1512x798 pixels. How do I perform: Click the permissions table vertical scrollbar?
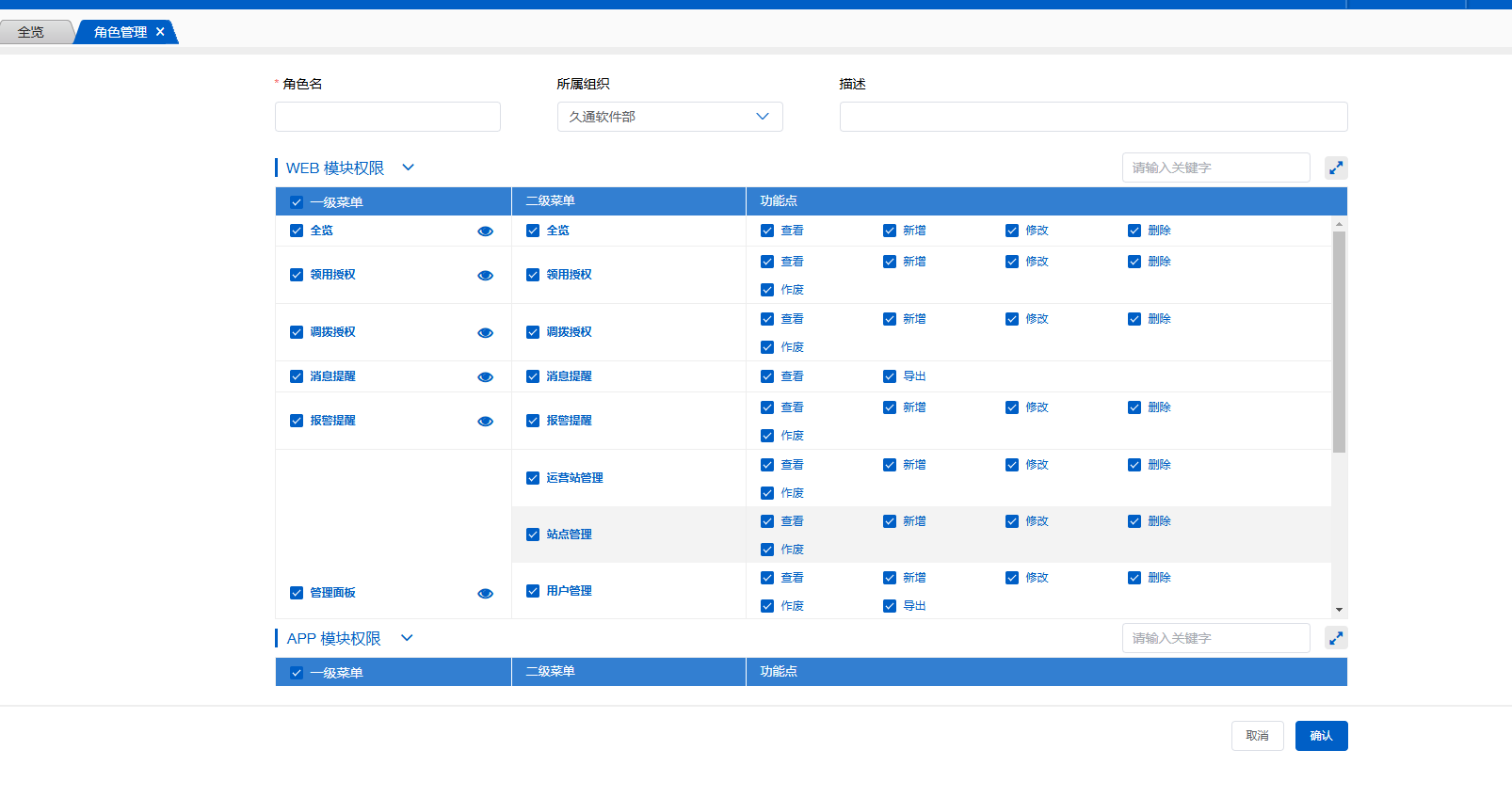pos(1339,342)
